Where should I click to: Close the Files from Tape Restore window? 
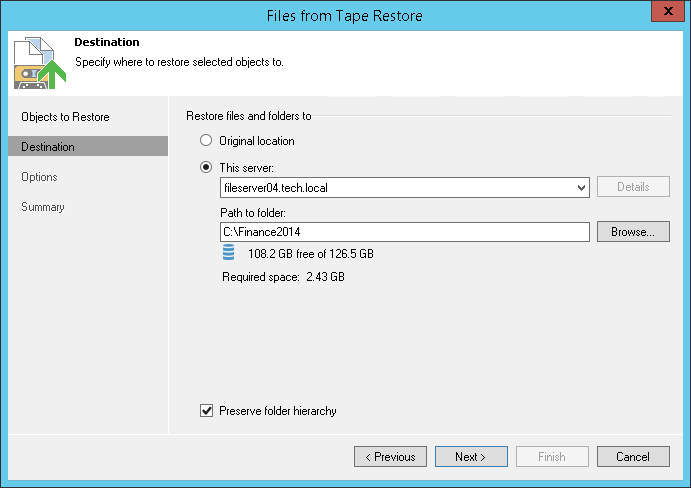coord(665,13)
